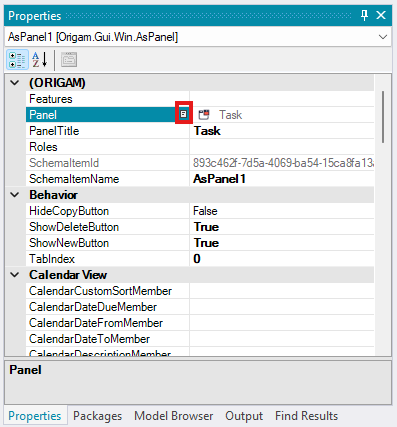397x427 pixels.
Task: Collapse the (ORIGAM) category
Action: [x=15, y=83]
